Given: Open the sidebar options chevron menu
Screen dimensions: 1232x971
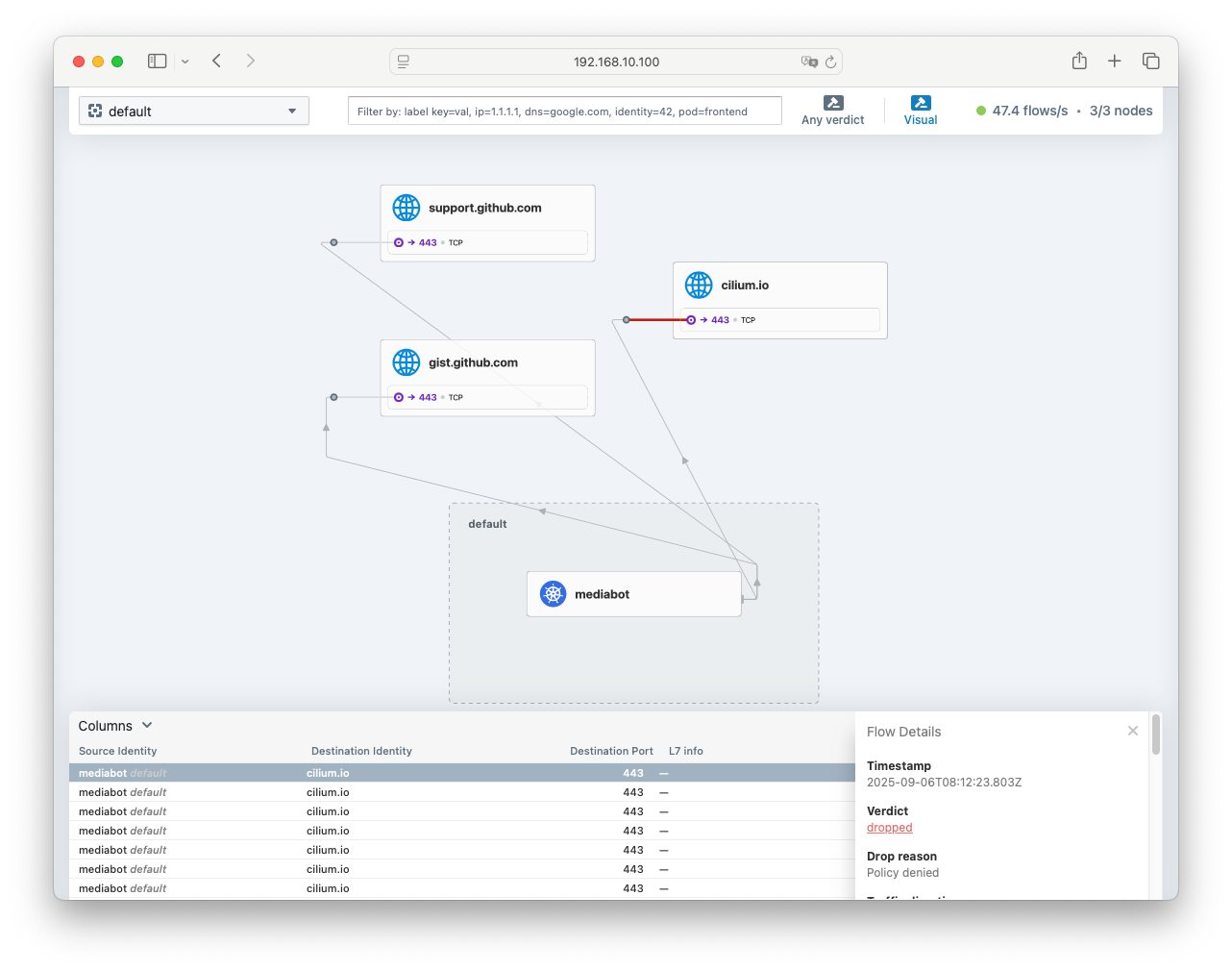Looking at the screenshot, I should [x=185, y=62].
